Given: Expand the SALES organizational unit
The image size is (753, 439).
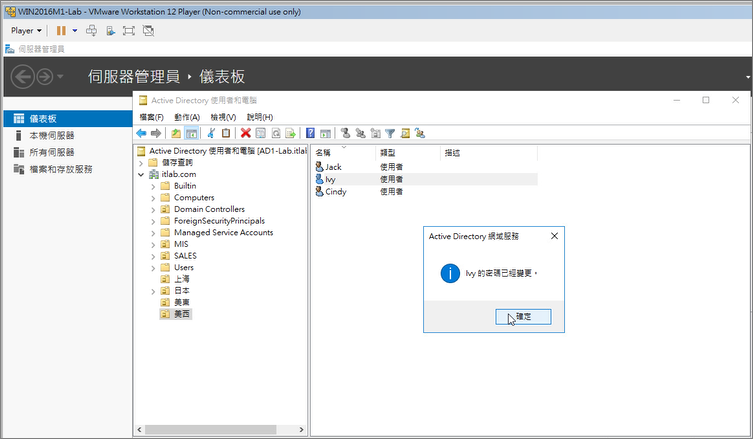Looking at the screenshot, I should [153, 256].
